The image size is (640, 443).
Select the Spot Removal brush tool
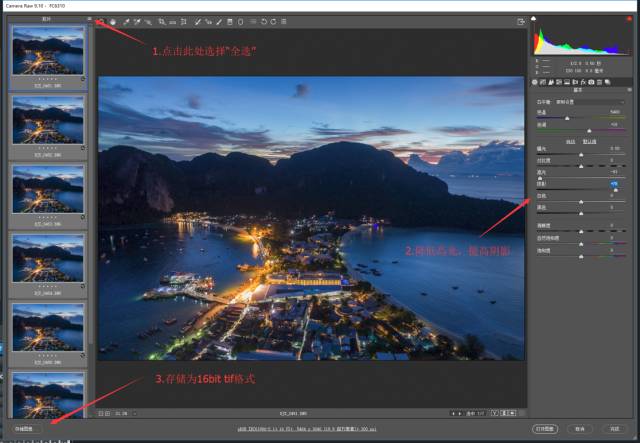click(198, 21)
